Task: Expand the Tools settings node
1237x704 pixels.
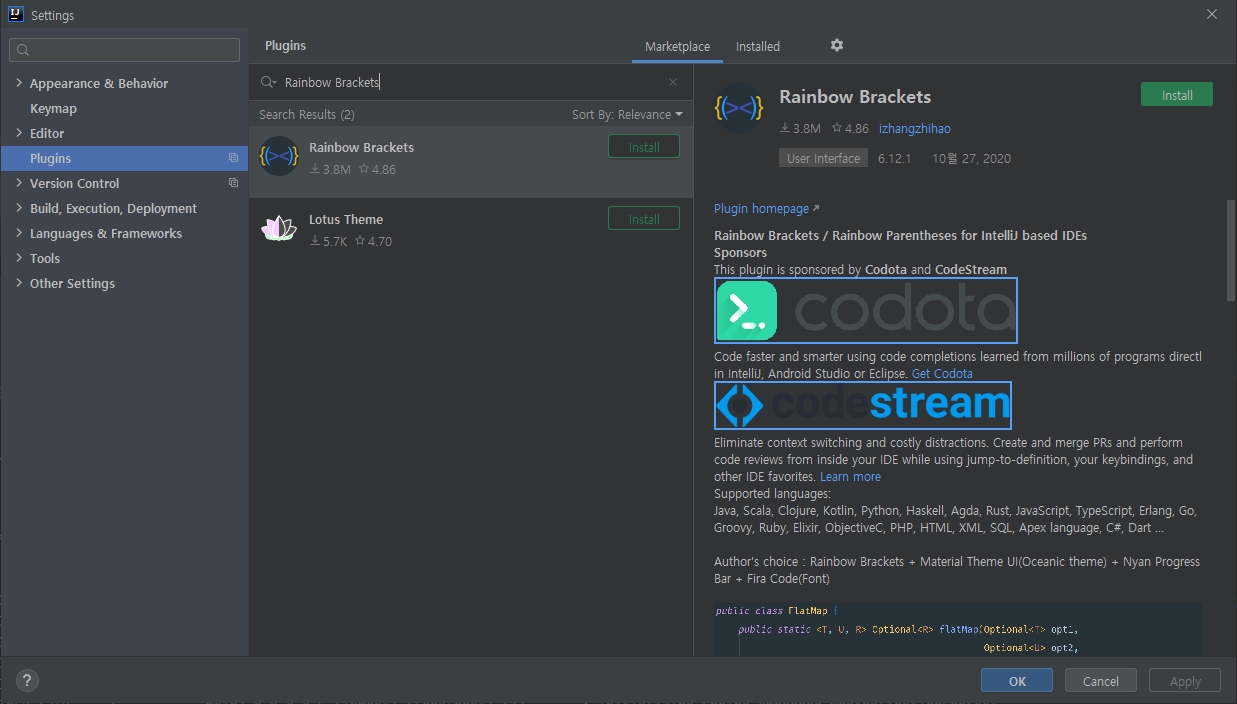Action: click(x=19, y=258)
